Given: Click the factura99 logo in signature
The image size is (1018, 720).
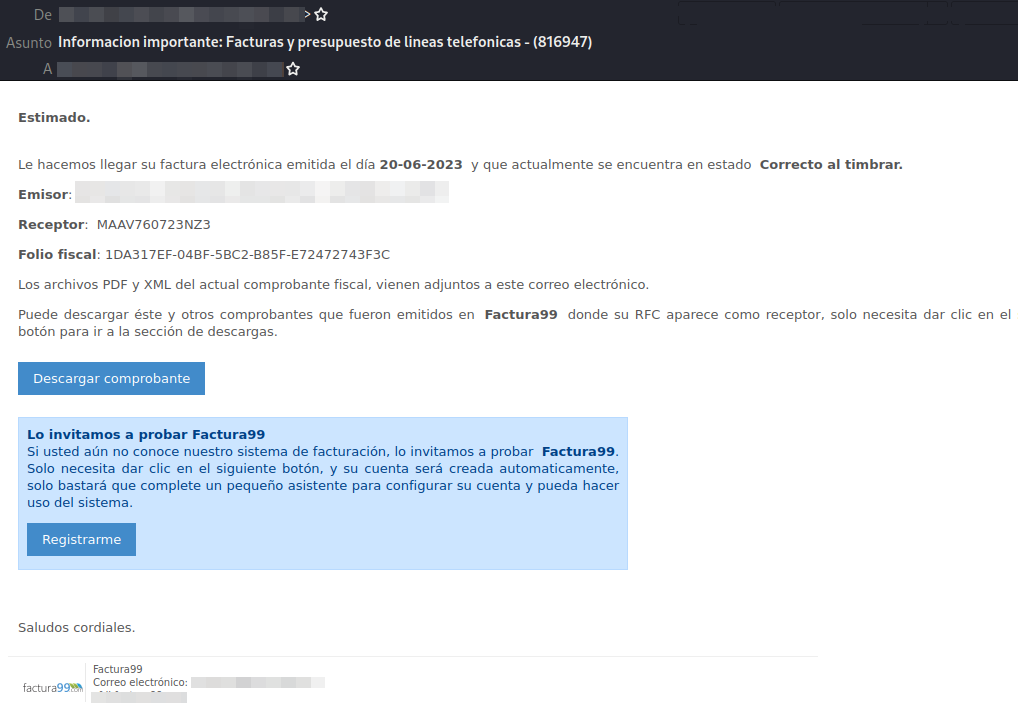Looking at the screenshot, I should (x=53, y=687).
